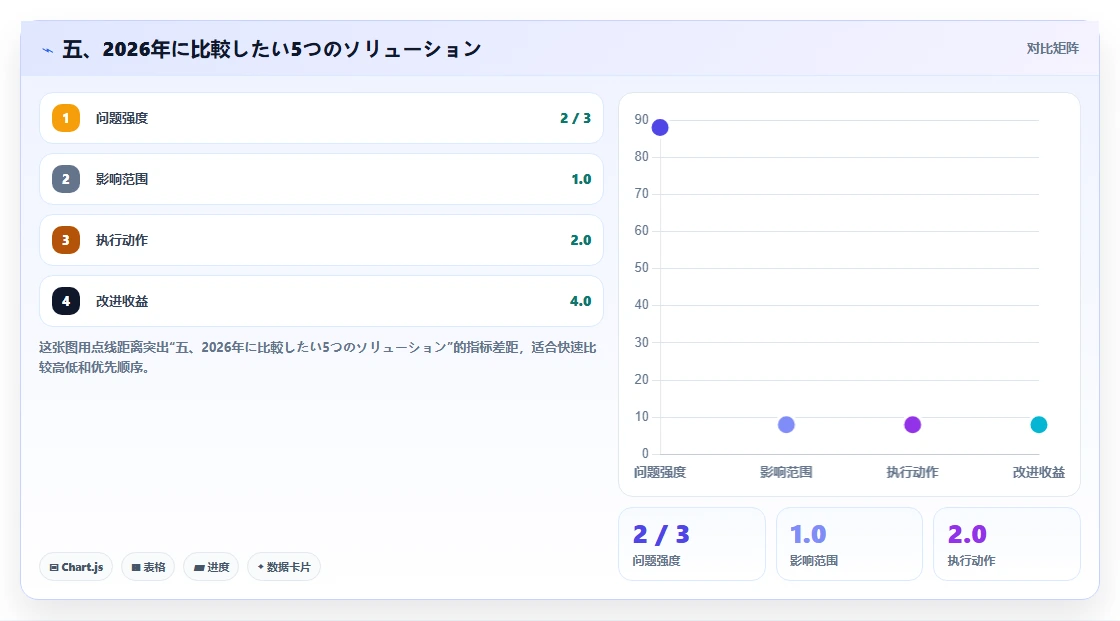1120x621 pixels.
Task: Click the 数据卡片 tag
Action: click(x=284, y=567)
